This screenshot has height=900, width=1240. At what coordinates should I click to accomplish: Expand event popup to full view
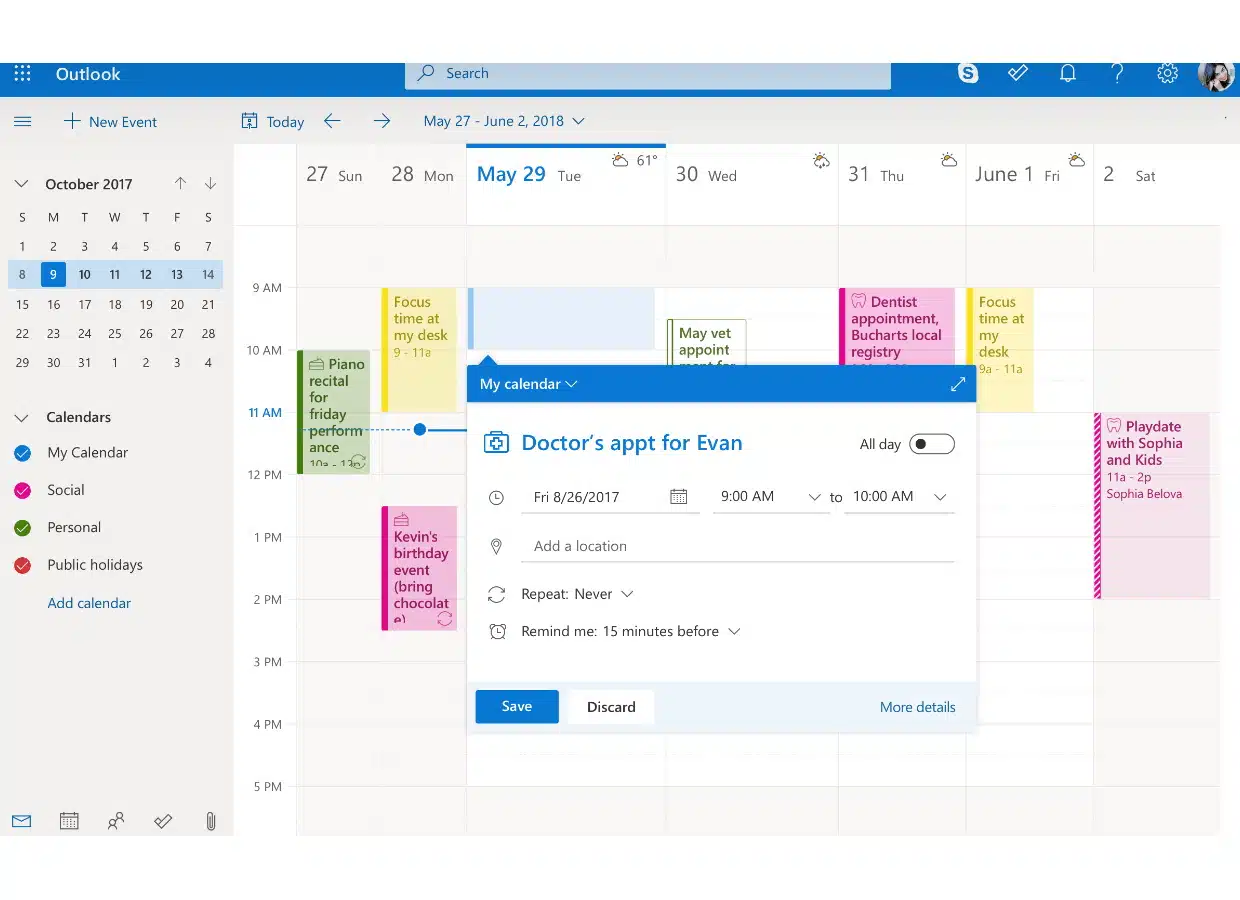957,384
